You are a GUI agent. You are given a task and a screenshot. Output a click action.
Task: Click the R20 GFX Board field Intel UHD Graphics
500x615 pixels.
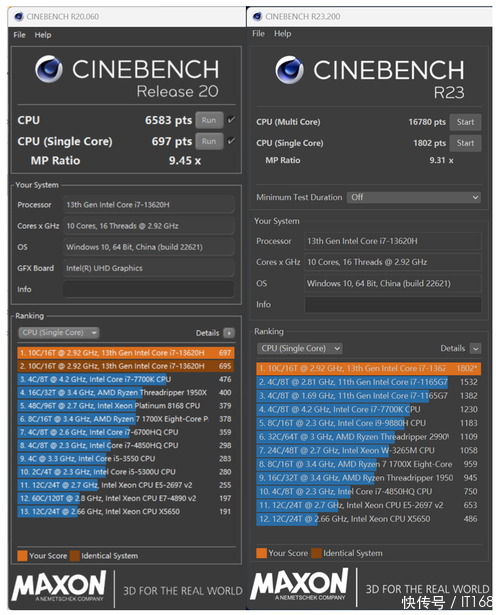coord(149,268)
